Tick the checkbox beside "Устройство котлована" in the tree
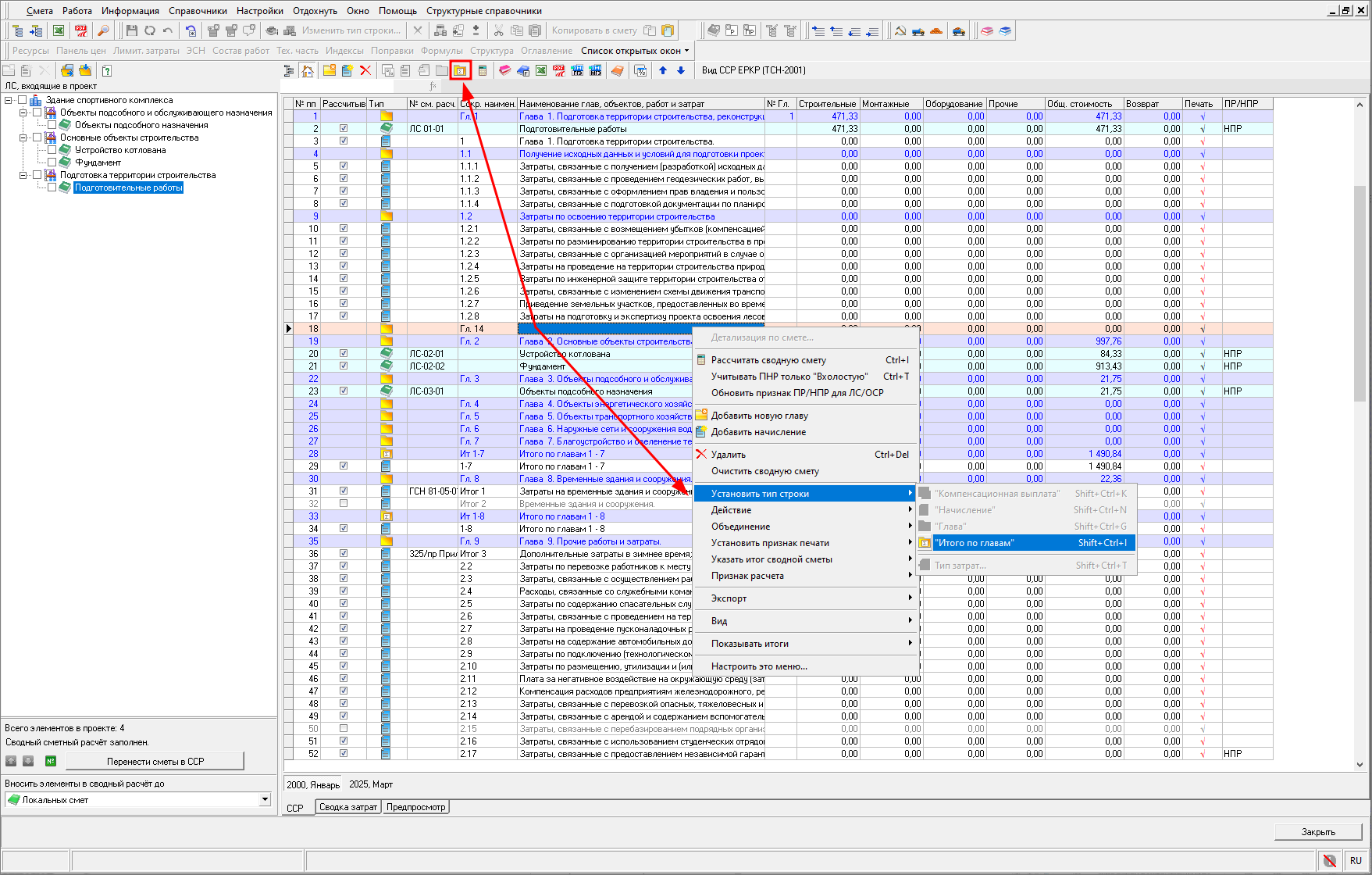Viewport: 1372px width, 875px height. (x=52, y=150)
